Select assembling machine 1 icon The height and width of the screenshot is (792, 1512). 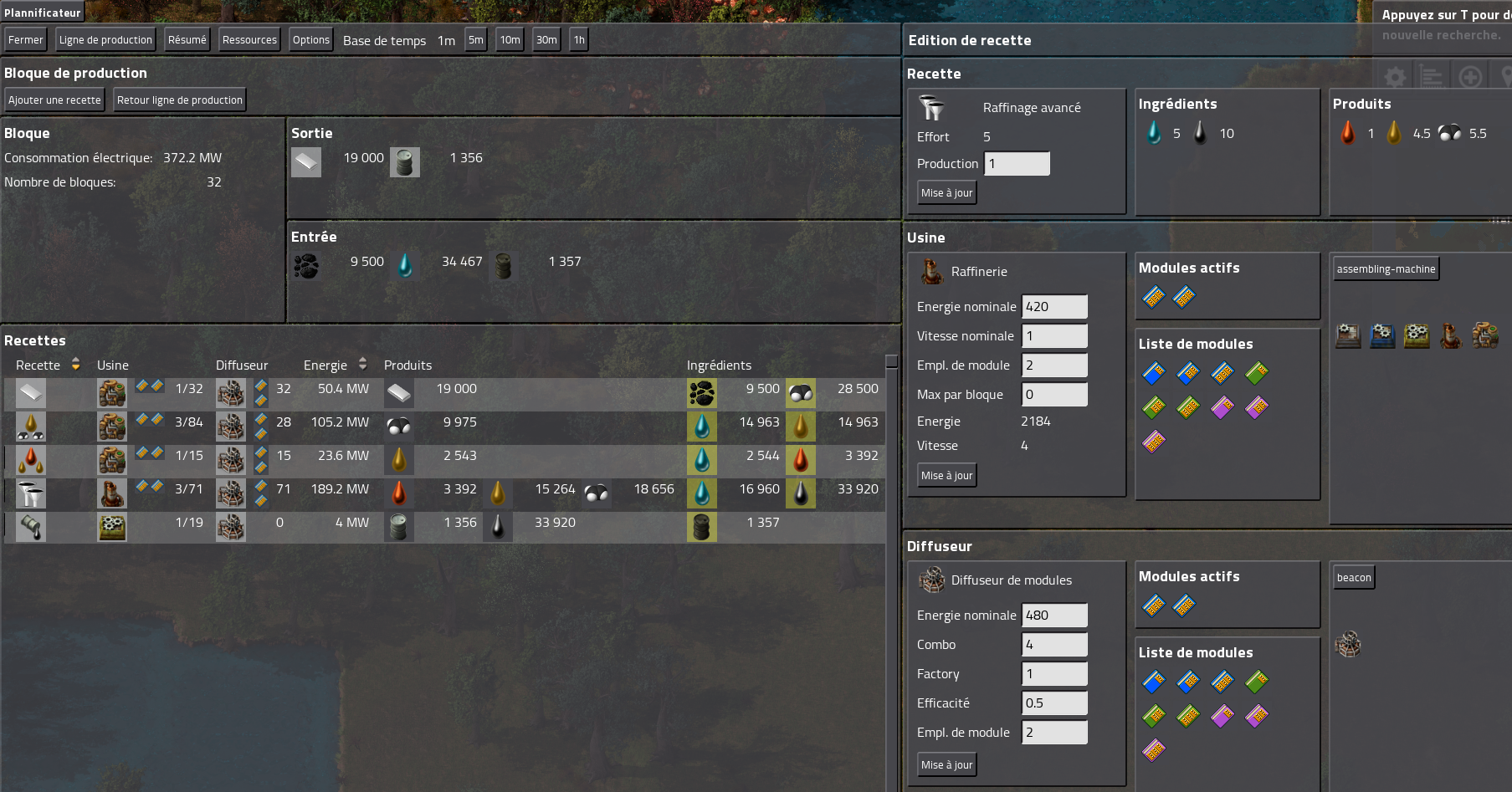tap(1348, 335)
